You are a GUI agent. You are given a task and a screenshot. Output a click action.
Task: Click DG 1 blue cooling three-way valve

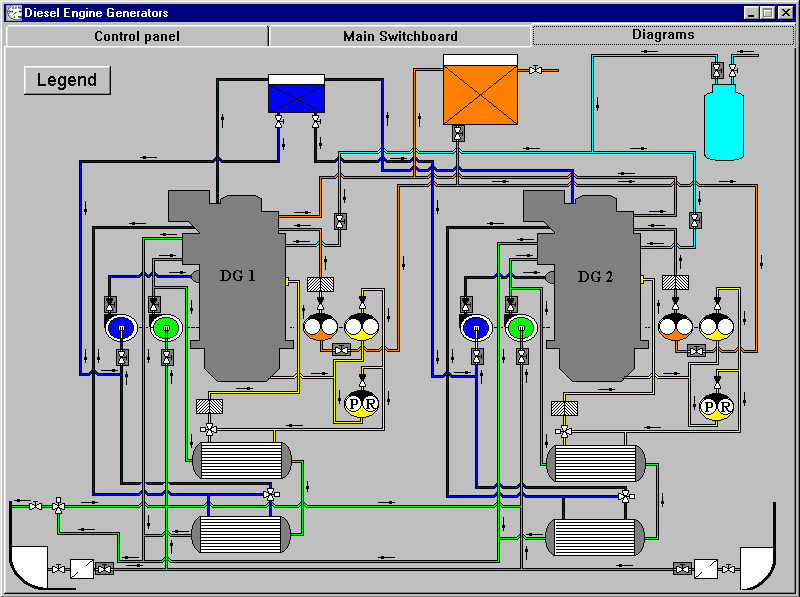tap(270, 494)
